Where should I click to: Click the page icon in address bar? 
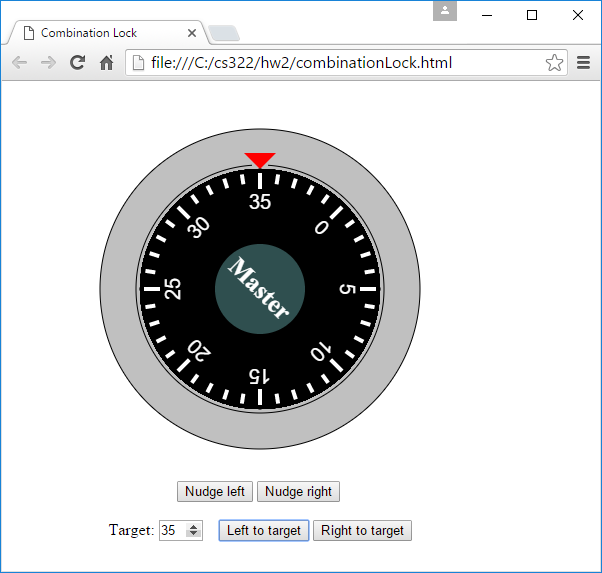(138, 63)
